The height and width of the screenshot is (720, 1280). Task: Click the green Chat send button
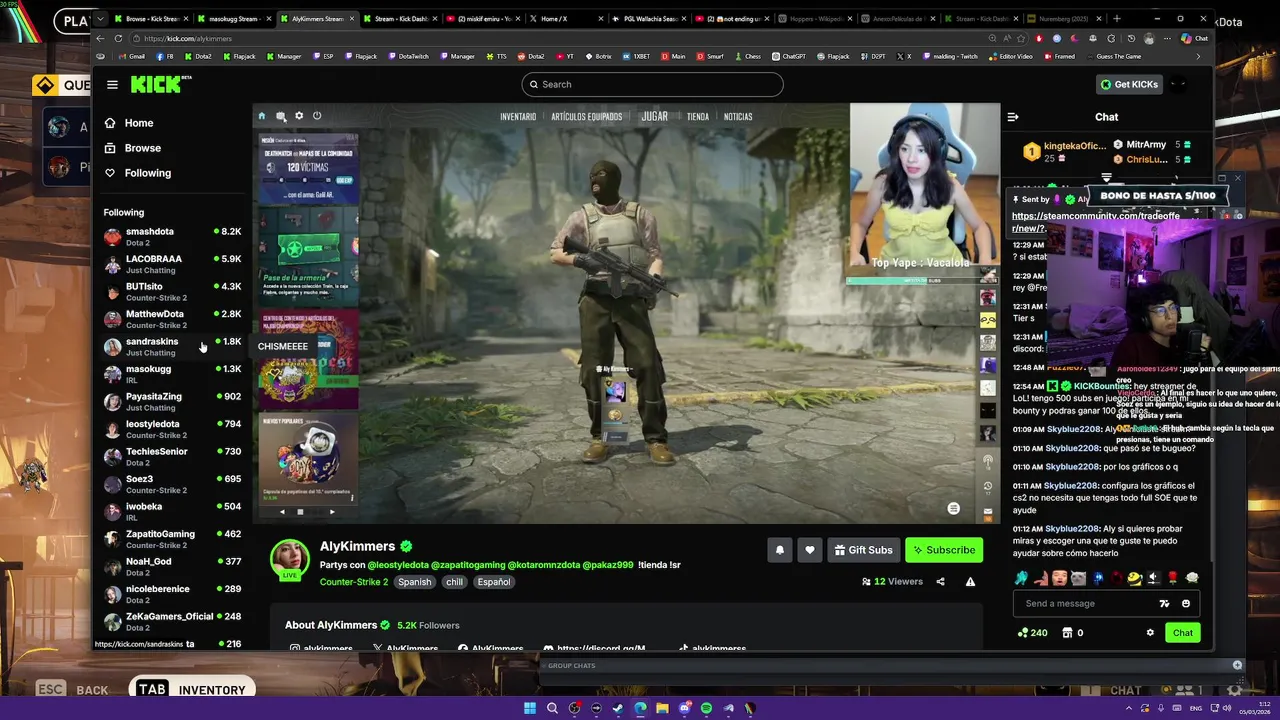pyautogui.click(x=1183, y=632)
